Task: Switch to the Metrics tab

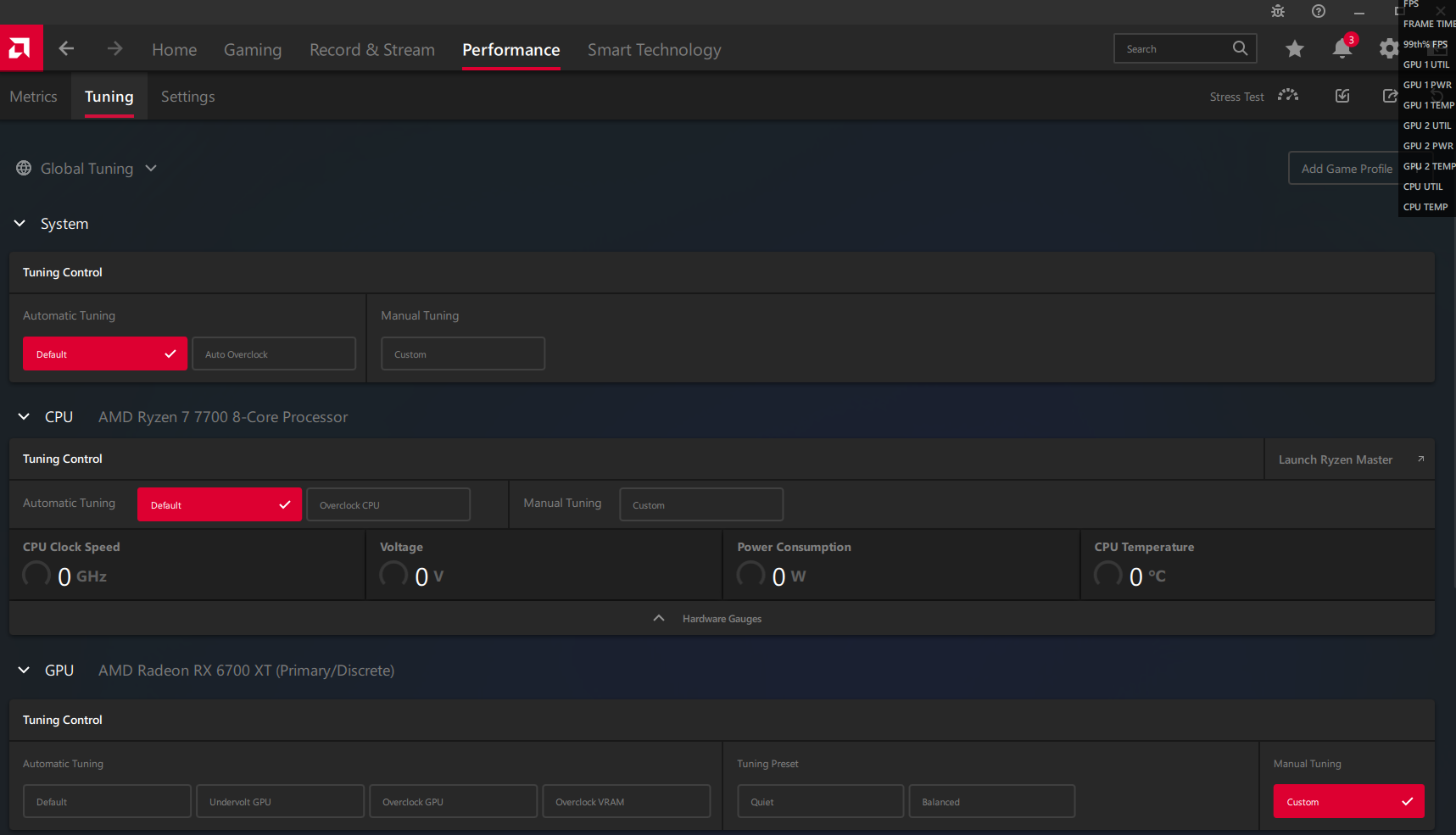Action: click(x=33, y=96)
